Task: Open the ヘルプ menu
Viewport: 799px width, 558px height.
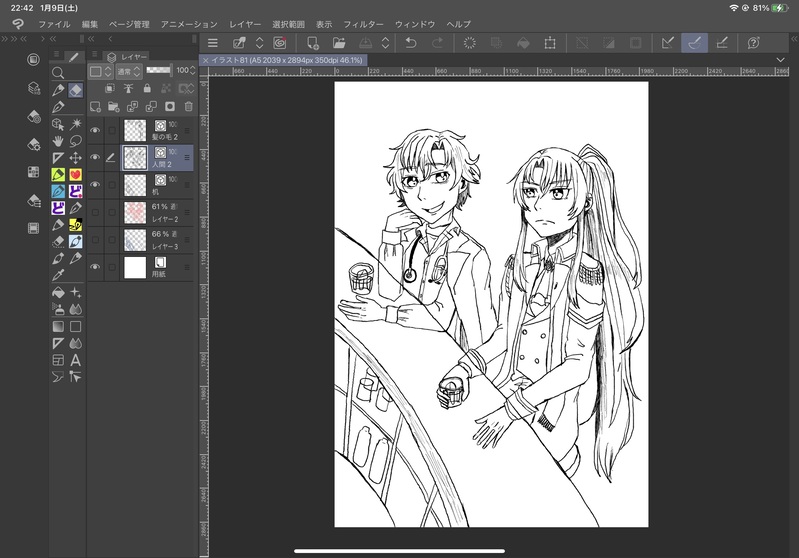Action: pyautogui.click(x=459, y=24)
